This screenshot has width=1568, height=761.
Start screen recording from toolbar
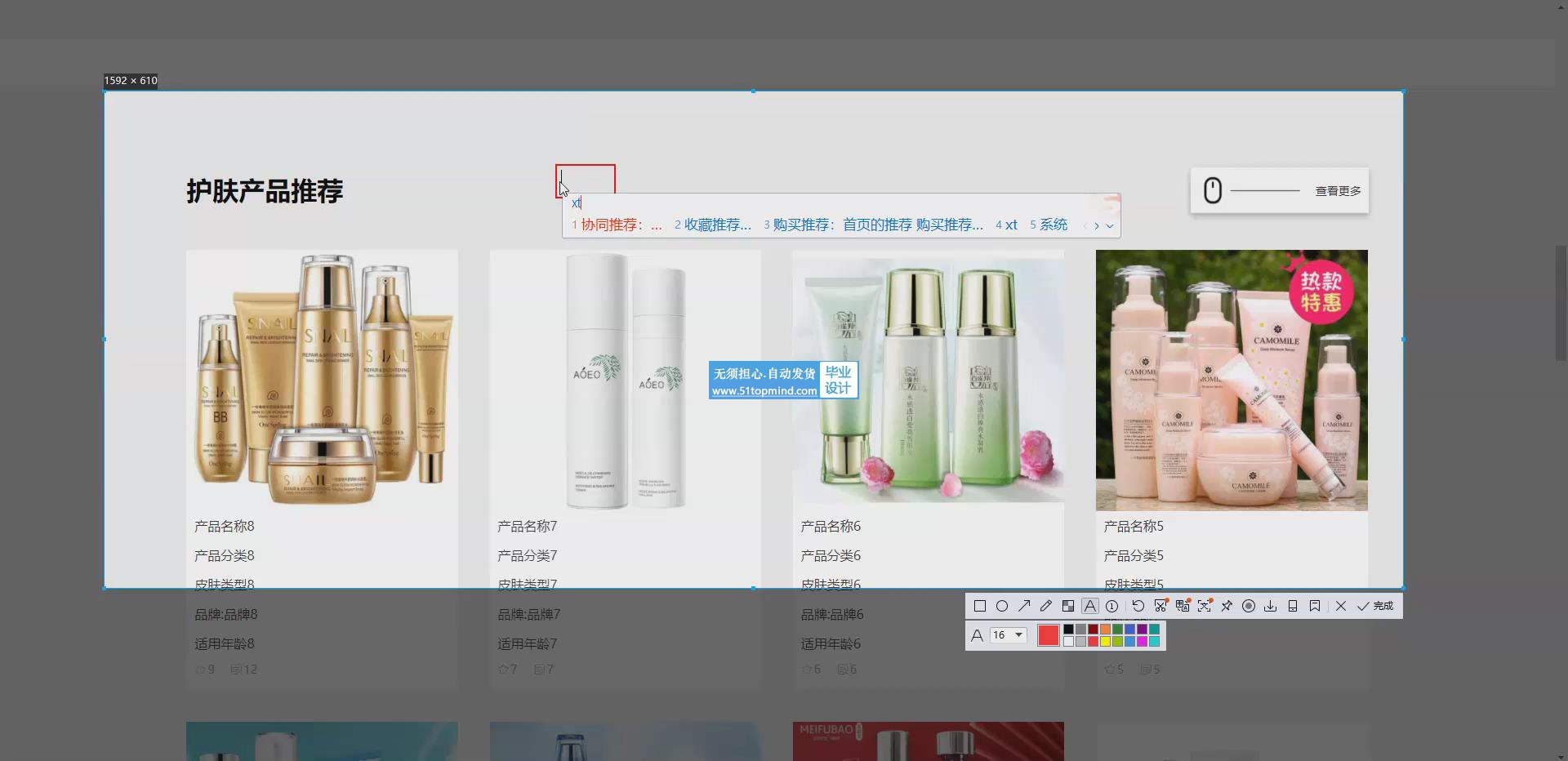(1249, 606)
